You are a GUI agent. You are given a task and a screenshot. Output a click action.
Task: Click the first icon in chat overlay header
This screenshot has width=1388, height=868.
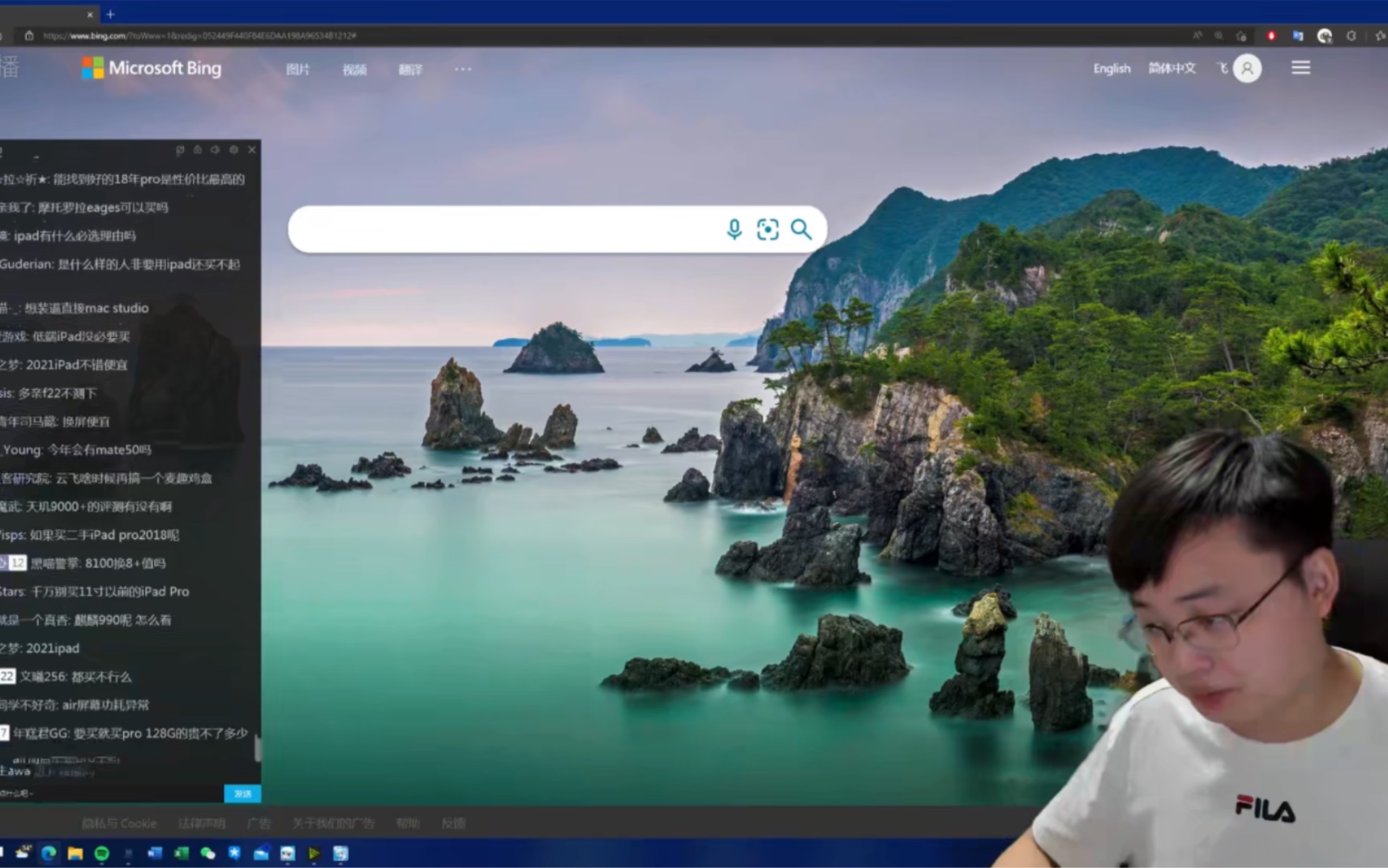(x=179, y=150)
